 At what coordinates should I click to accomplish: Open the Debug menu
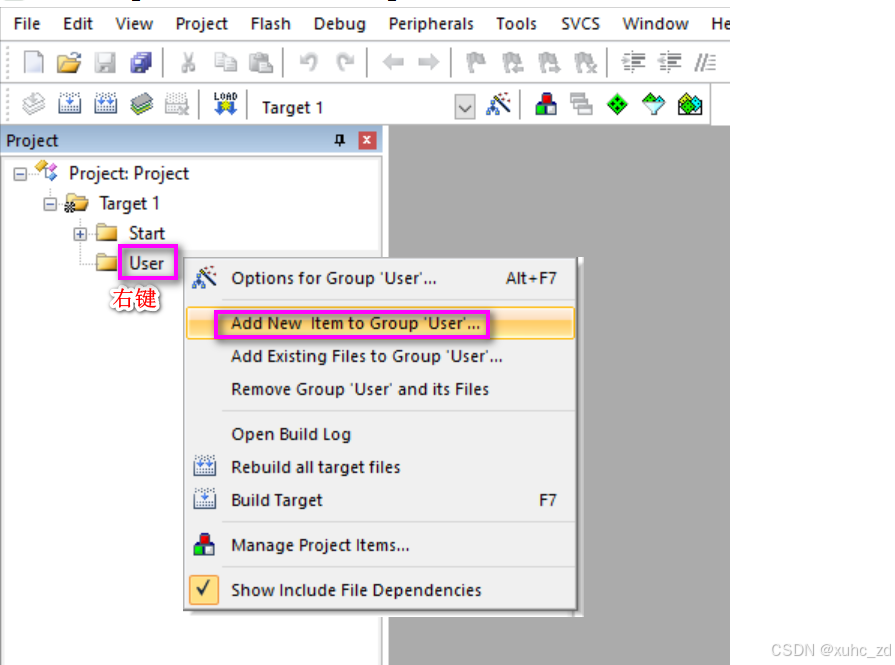click(x=340, y=24)
